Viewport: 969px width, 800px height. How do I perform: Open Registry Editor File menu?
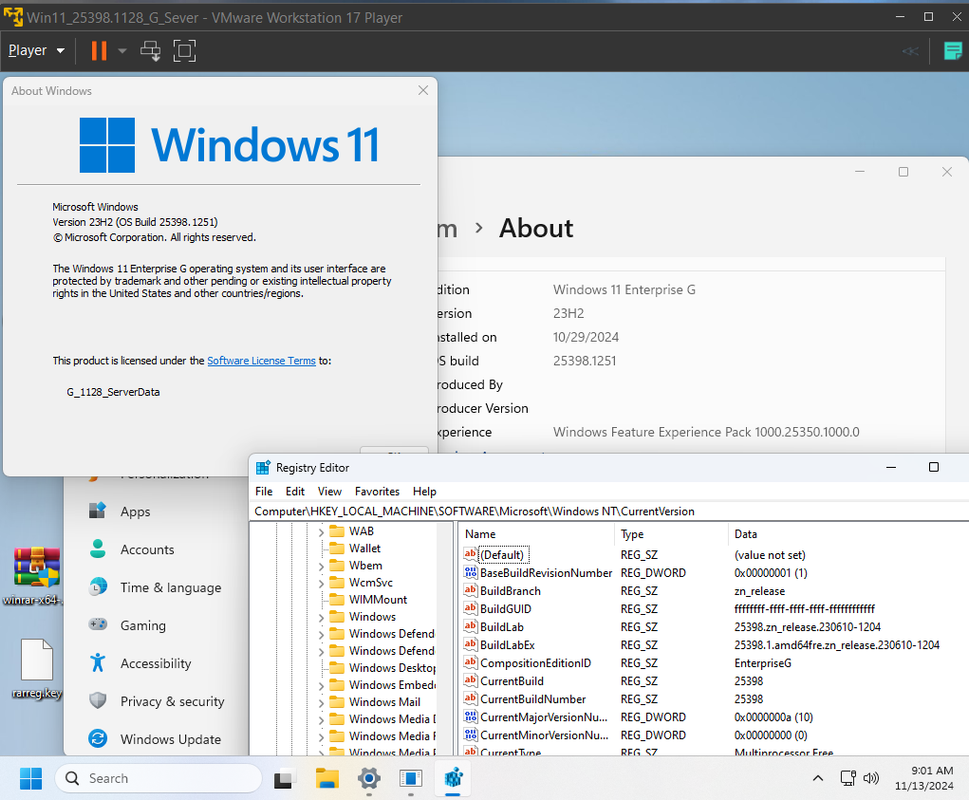(264, 491)
